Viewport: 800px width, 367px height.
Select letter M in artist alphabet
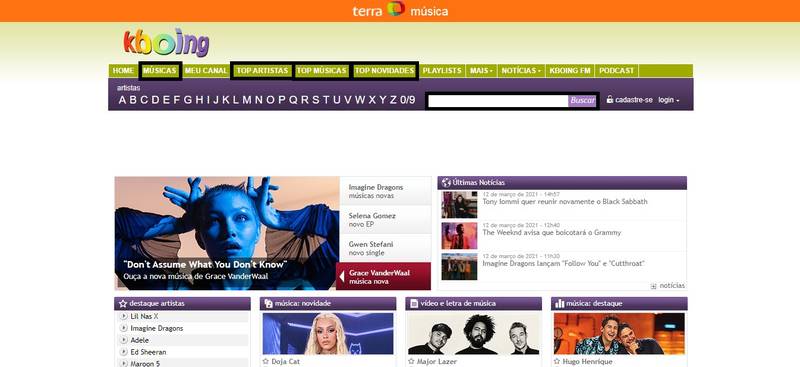point(246,100)
